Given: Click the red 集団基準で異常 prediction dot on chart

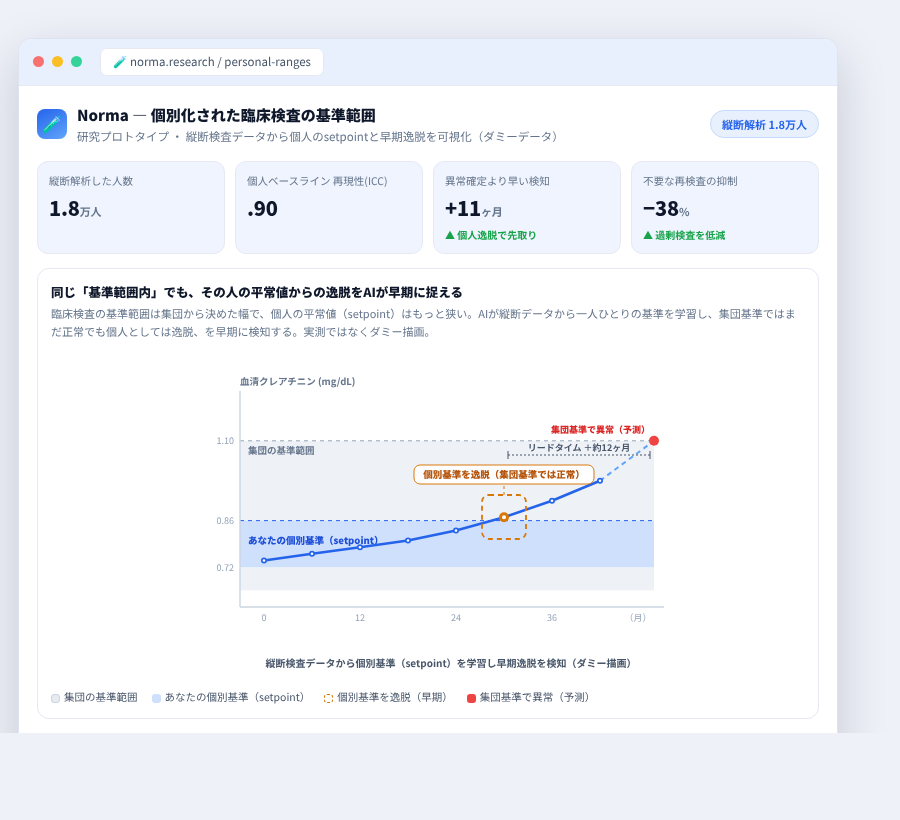Looking at the screenshot, I should click(654, 441).
